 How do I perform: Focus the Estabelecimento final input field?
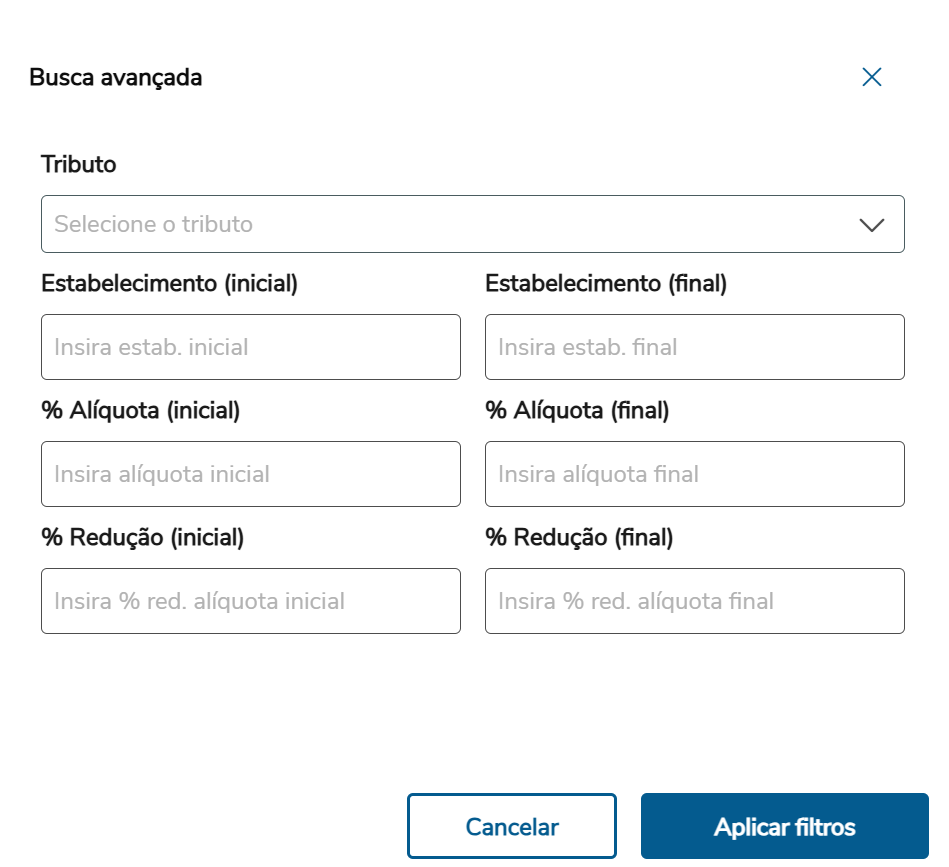click(694, 347)
